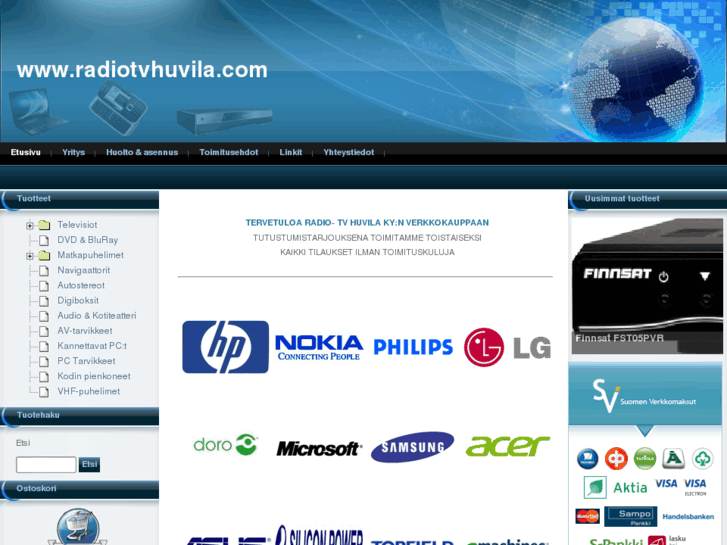The width and height of the screenshot is (727, 545).
Task: Open Televisiot product category
Action: click(x=77, y=225)
